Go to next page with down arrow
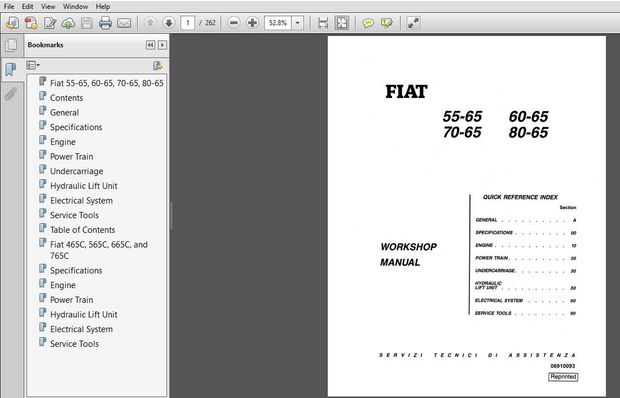Viewport: 620px width, 398px height. click(x=169, y=23)
